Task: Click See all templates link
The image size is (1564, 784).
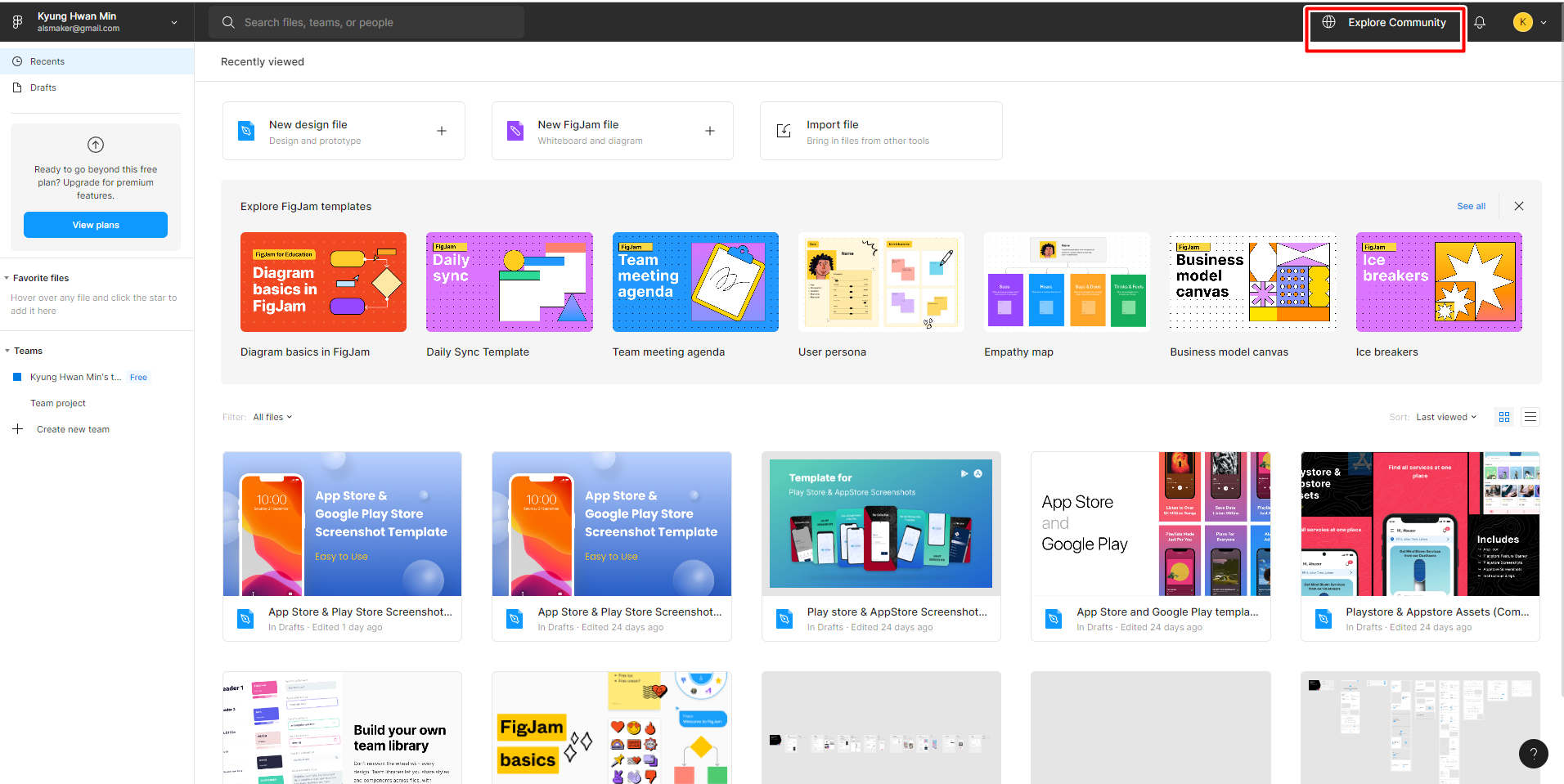Action: (1471, 206)
